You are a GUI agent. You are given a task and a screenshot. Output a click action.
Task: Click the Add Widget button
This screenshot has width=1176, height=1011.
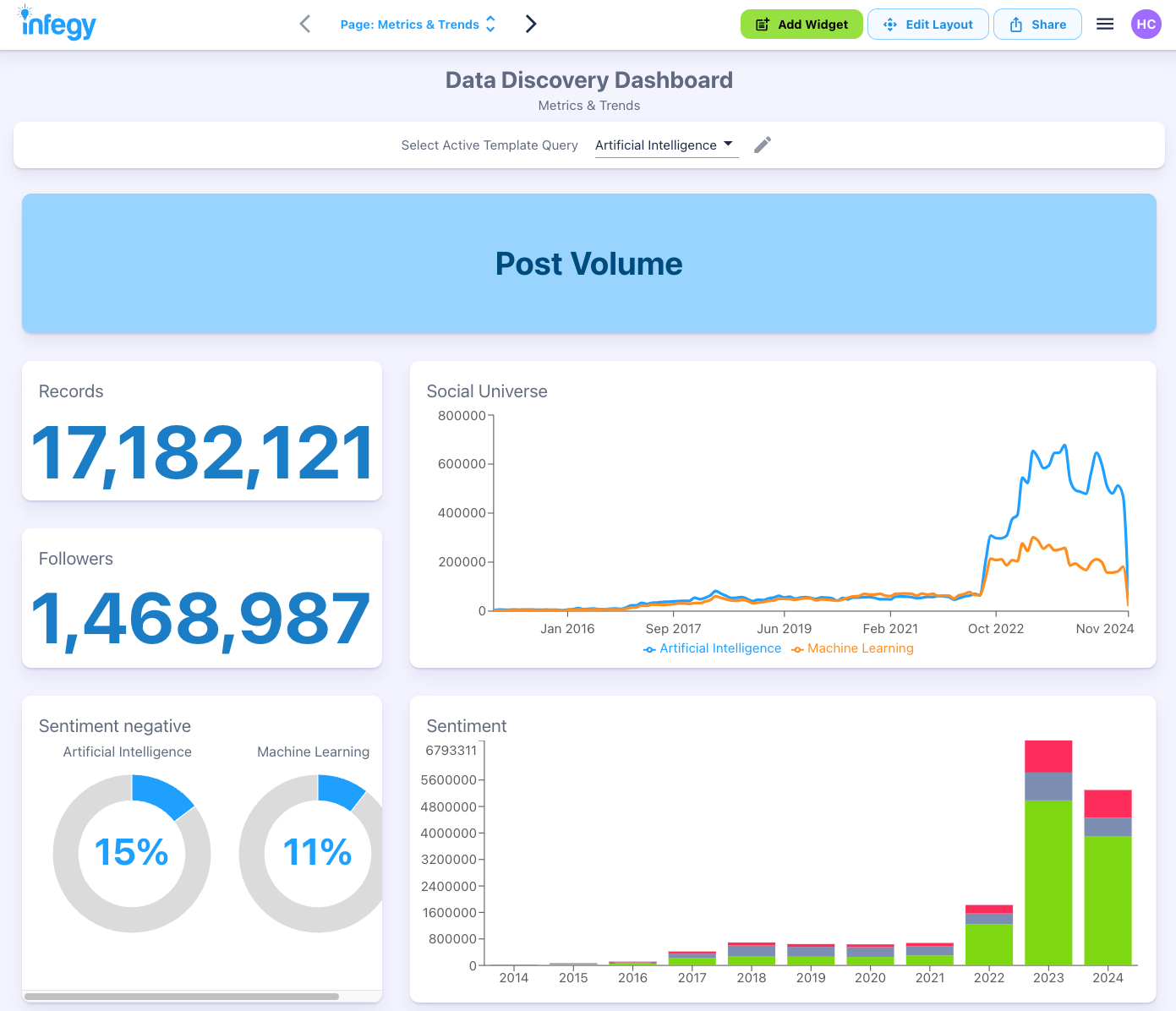[x=801, y=25]
